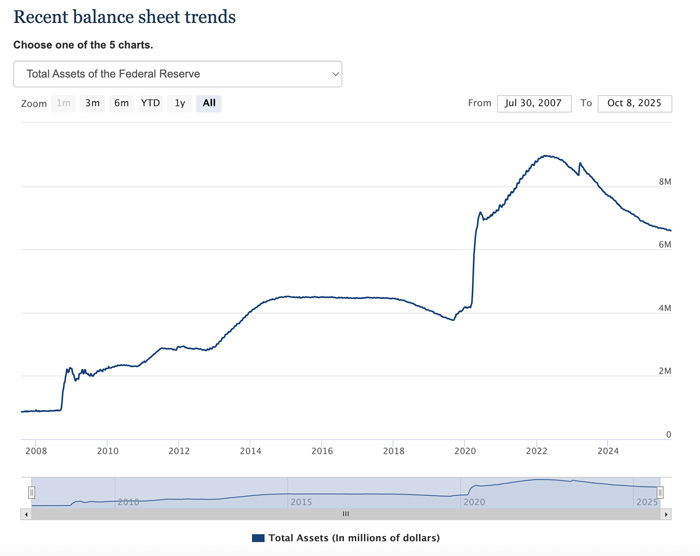Select the 3m zoom range
Image resolution: width=700 pixels, height=556 pixels.
[92, 103]
